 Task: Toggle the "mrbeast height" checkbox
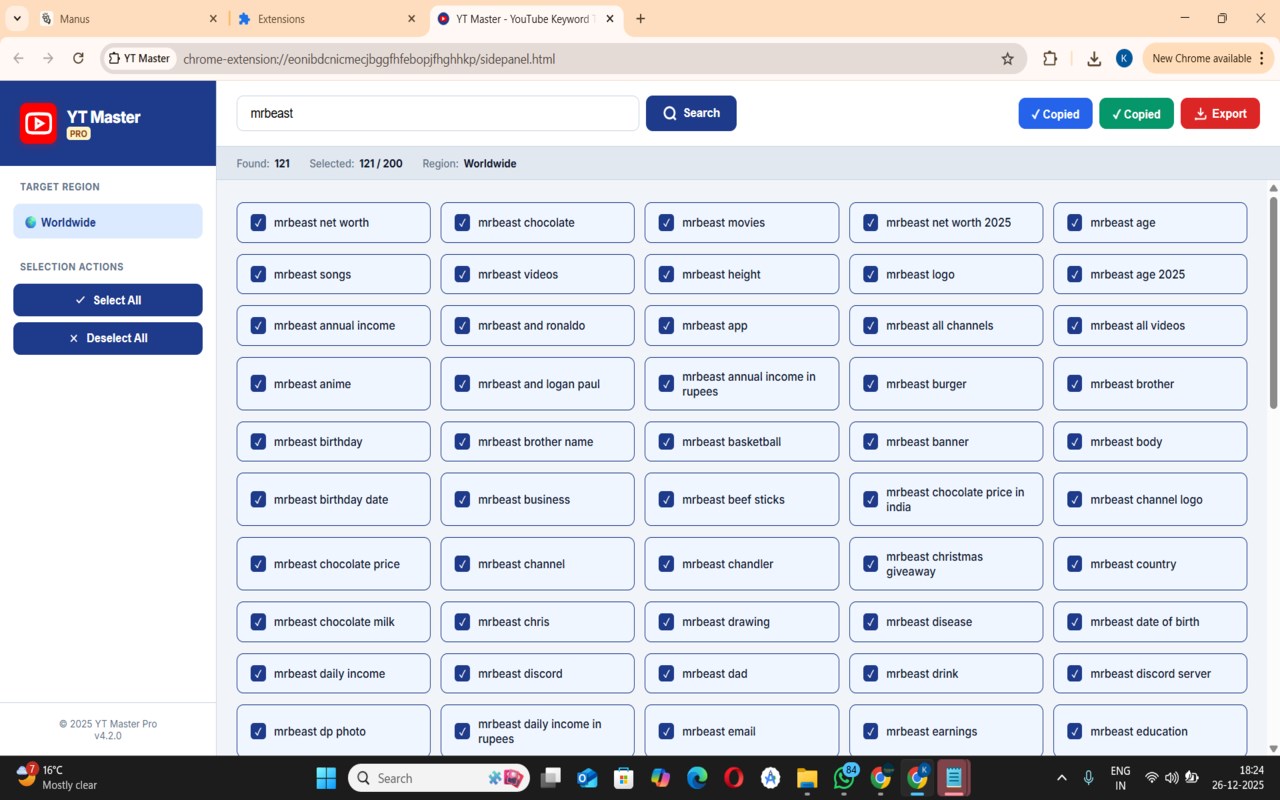(666, 274)
